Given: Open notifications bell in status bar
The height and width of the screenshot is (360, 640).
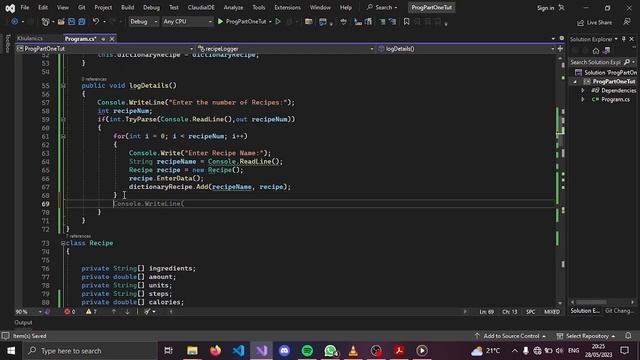Looking at the screenshot, I should pyautogui.click(x=628, y=336).
